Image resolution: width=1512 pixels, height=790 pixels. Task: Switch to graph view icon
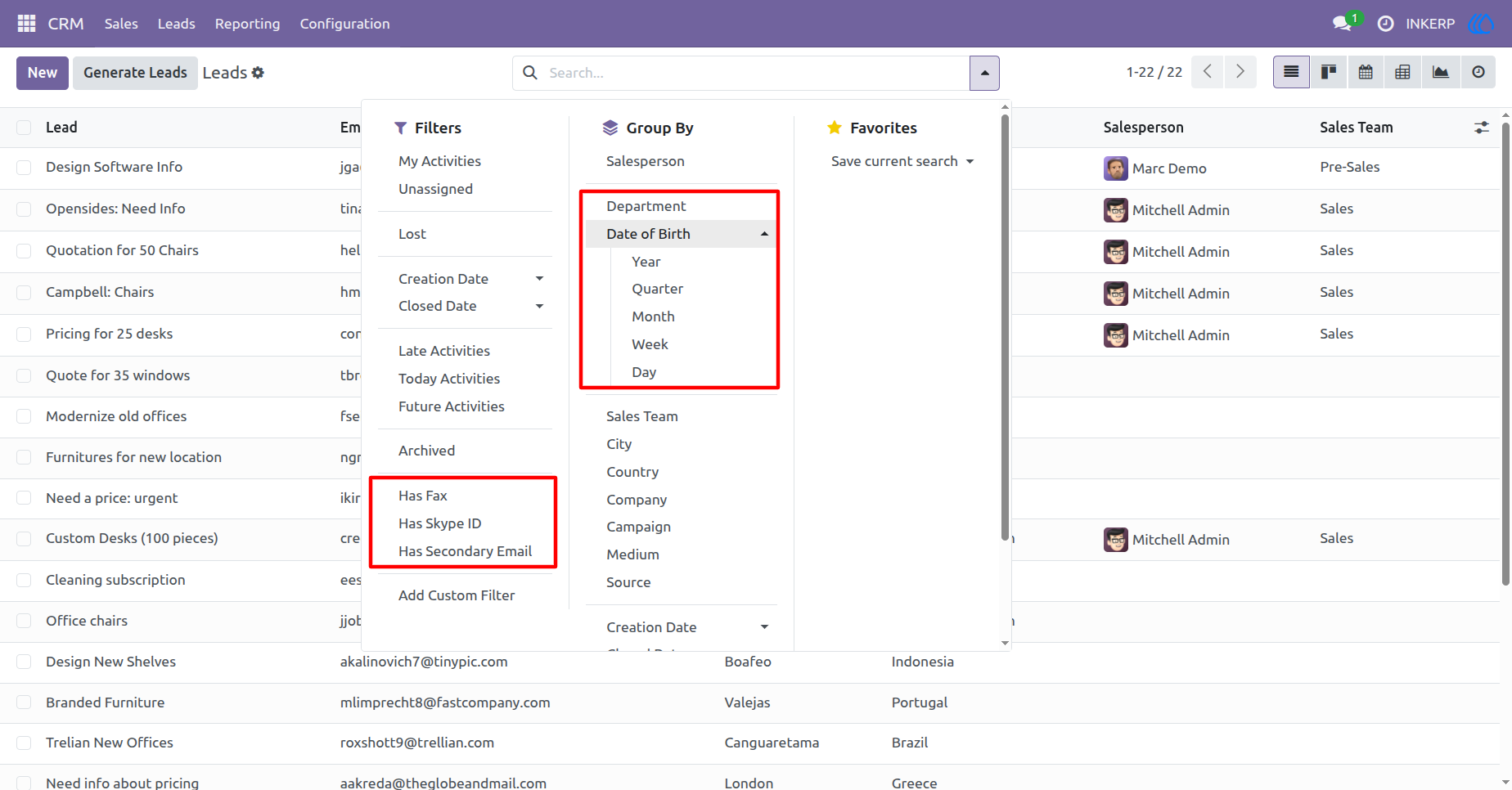click(1440, 72)
